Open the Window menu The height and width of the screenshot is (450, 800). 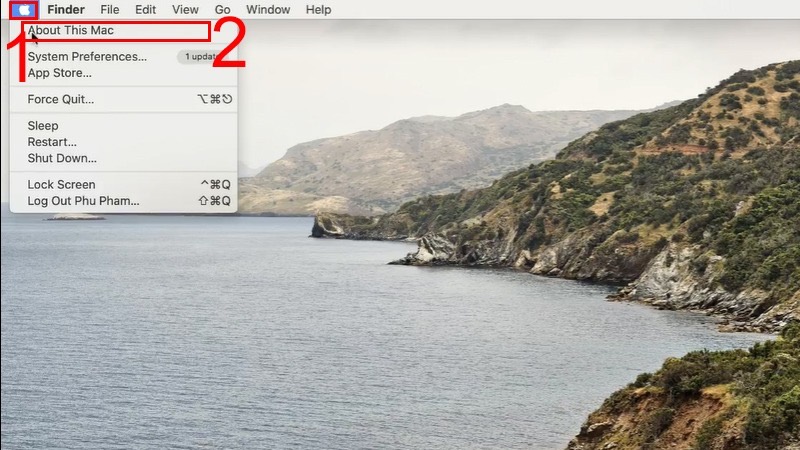[268, 10]
